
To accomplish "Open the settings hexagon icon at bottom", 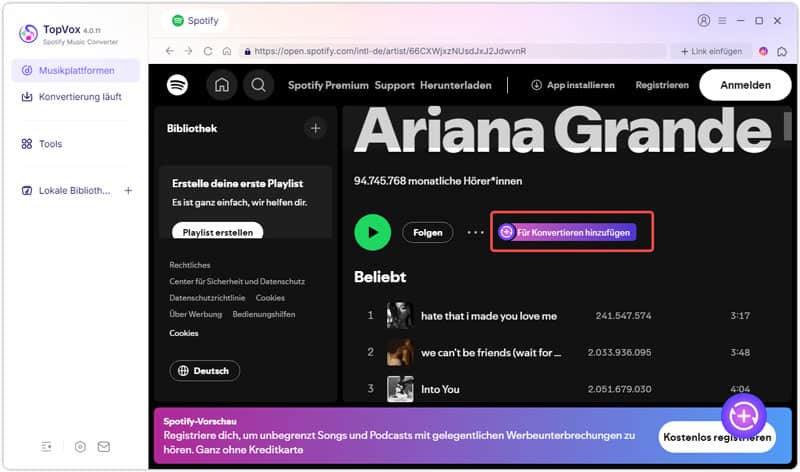I will click(80, 446).
